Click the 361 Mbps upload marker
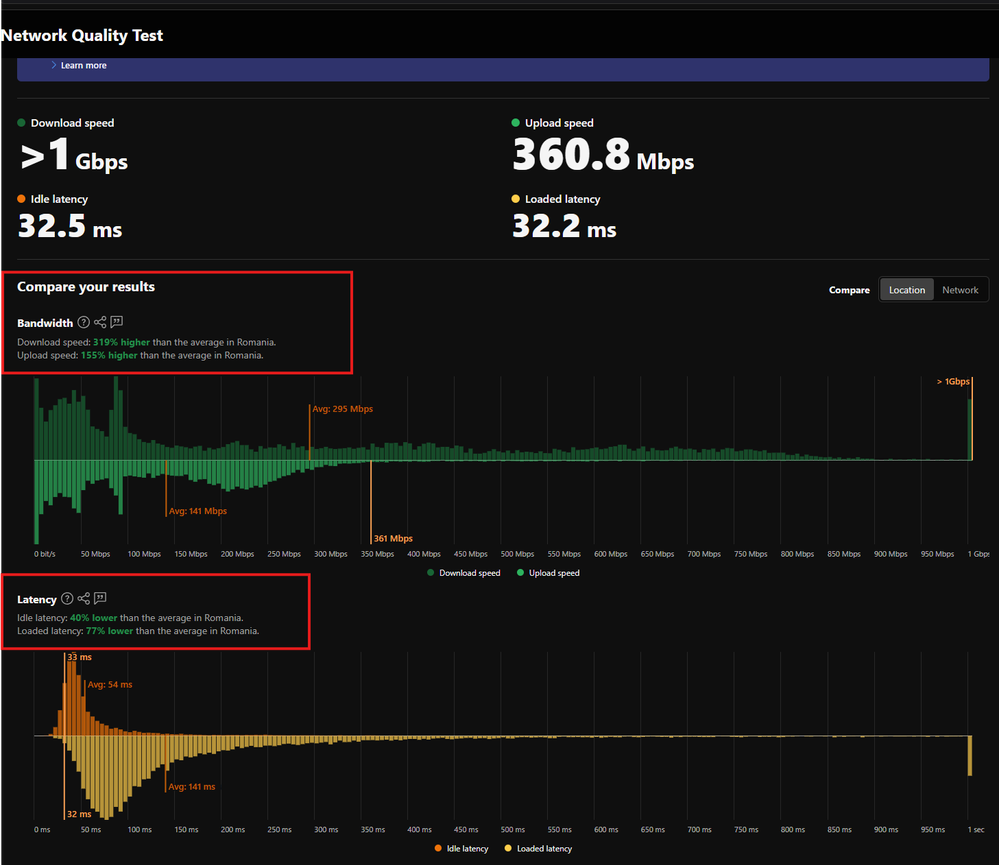This screenshot has width=999, height=865. coord(393,538)
